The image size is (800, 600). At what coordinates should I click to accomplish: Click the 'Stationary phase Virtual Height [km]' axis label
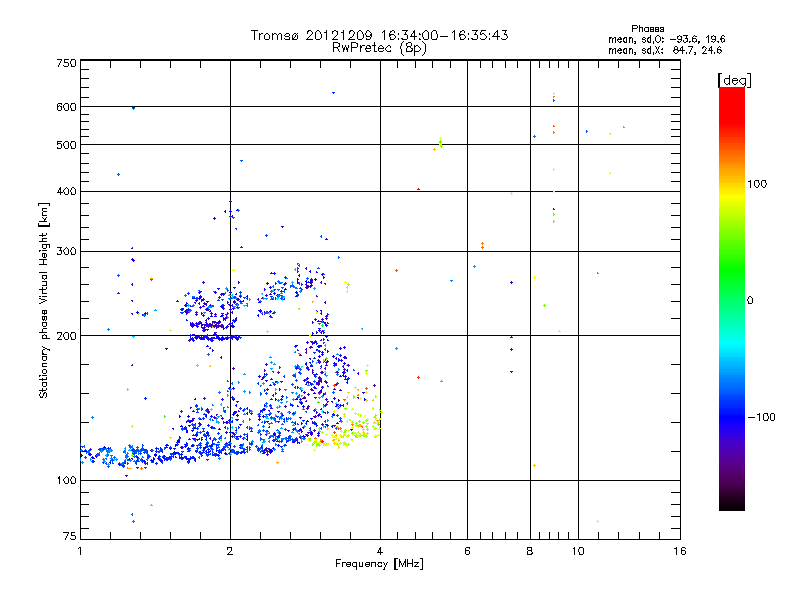point(43,301)
